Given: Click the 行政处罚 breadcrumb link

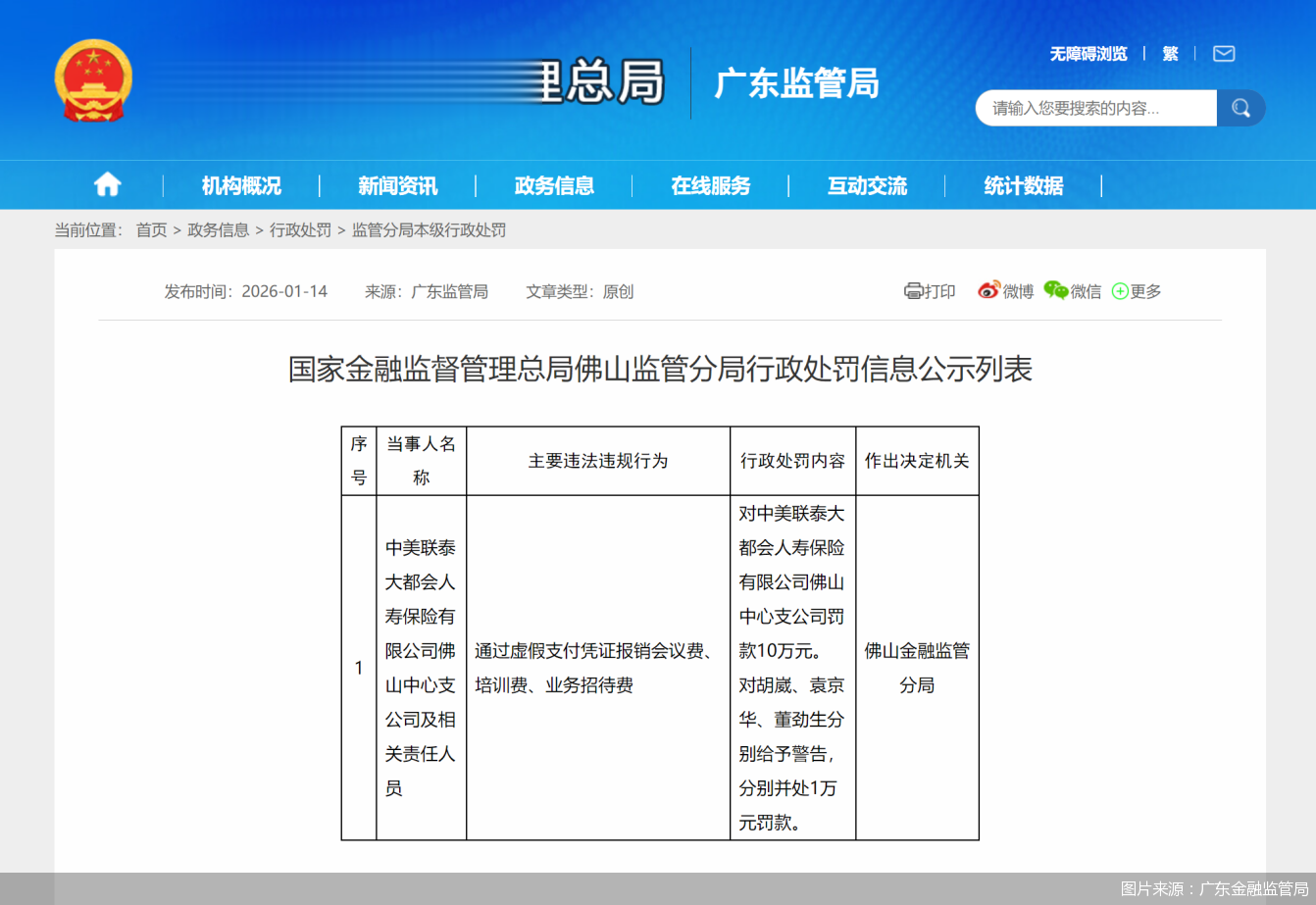Looking at the screenshot, I should click(x=300, y=230).
